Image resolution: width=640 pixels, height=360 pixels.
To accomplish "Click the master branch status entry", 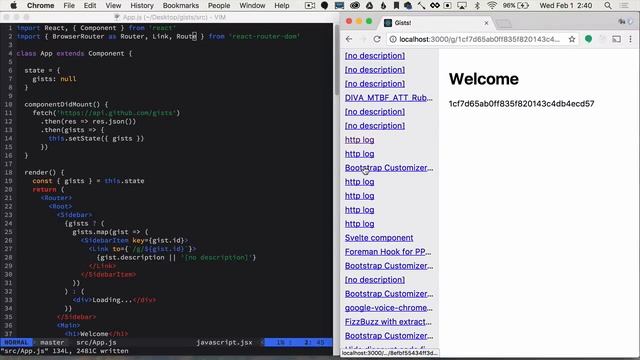I will point(52,342).
